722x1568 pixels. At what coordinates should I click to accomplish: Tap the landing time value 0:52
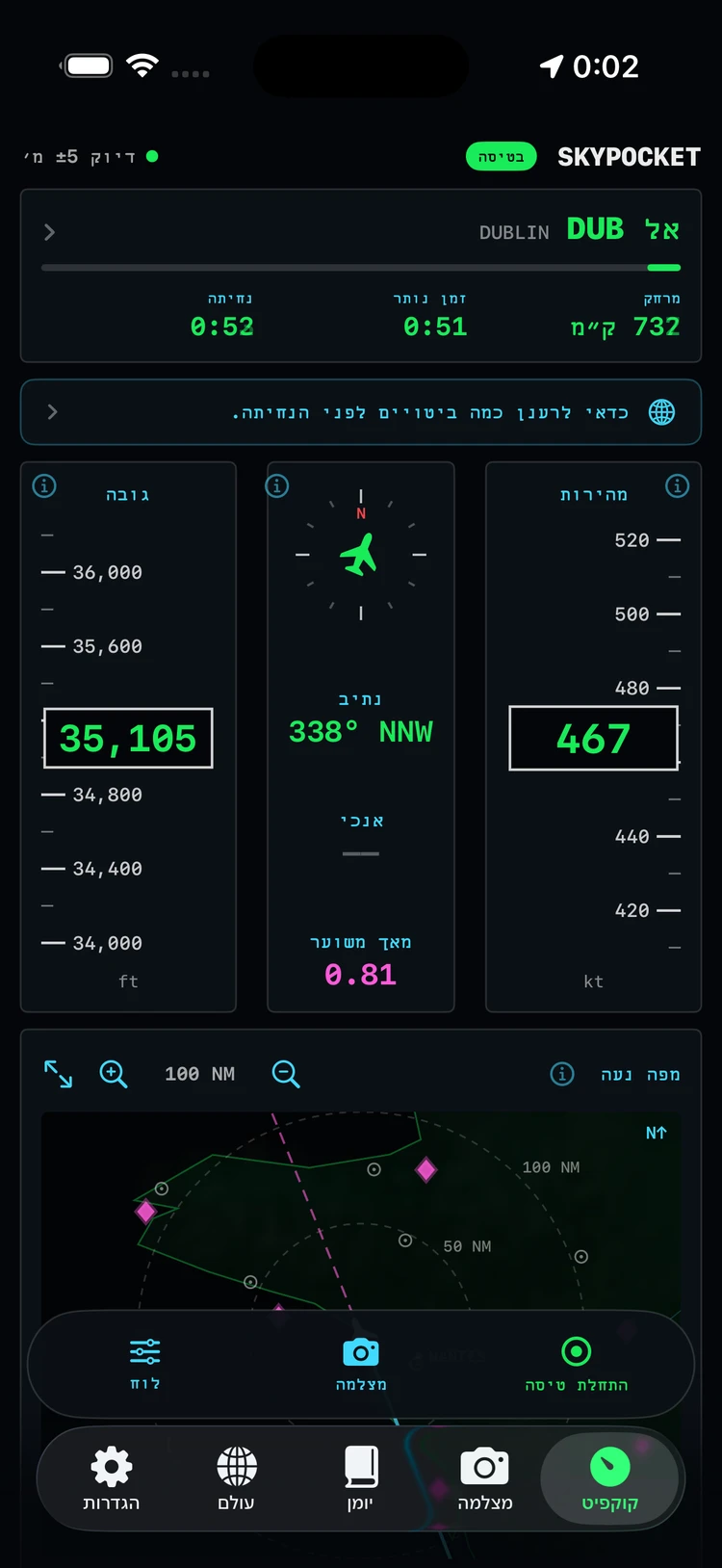pyautogui.click(x=222, y=327)
